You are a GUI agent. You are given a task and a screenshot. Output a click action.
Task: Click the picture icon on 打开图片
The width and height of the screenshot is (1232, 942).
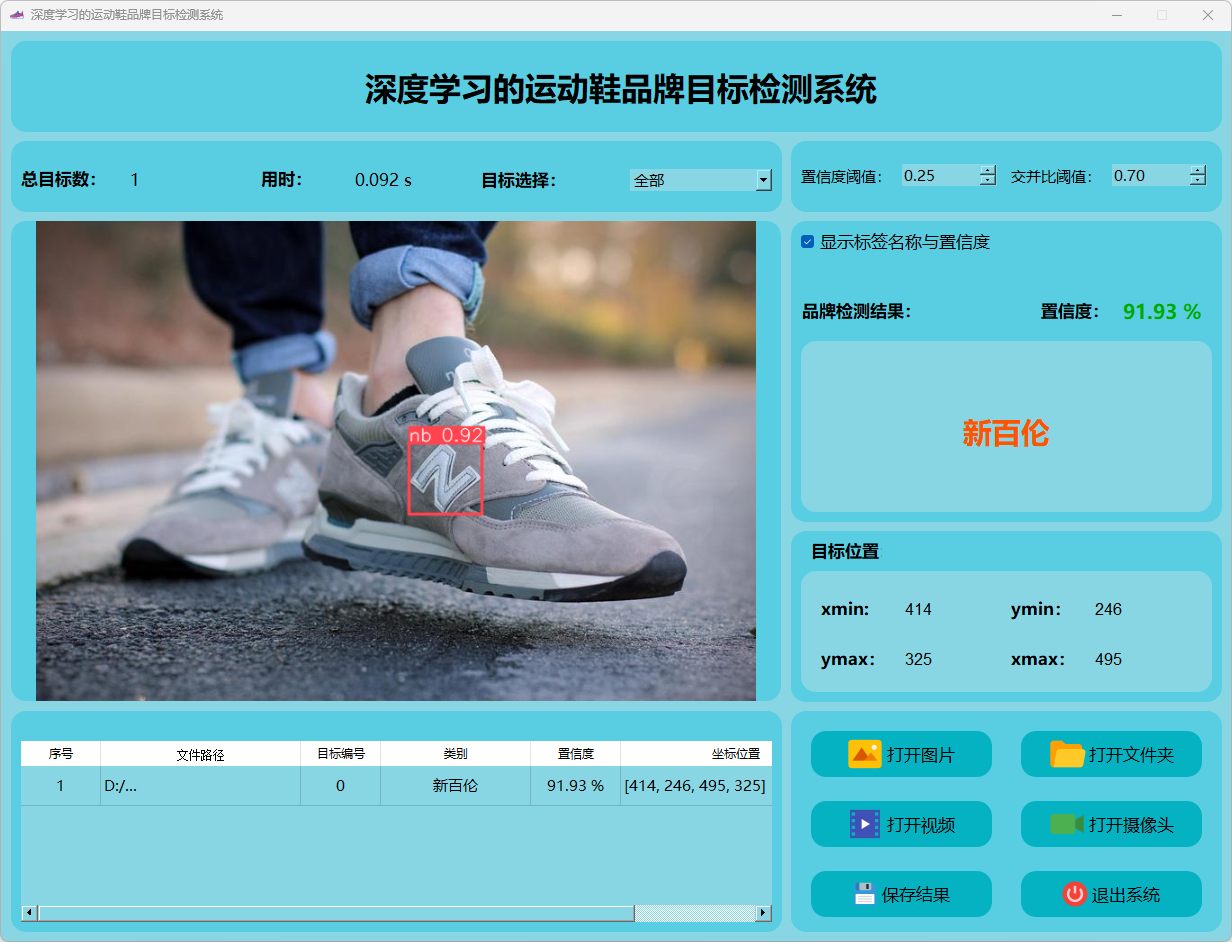tap(864, 754)
